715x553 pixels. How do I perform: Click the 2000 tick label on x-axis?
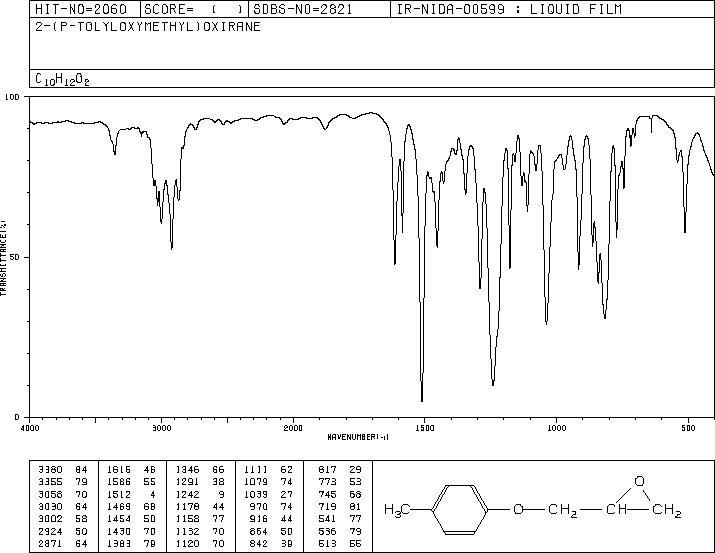(x=293, y=428)
